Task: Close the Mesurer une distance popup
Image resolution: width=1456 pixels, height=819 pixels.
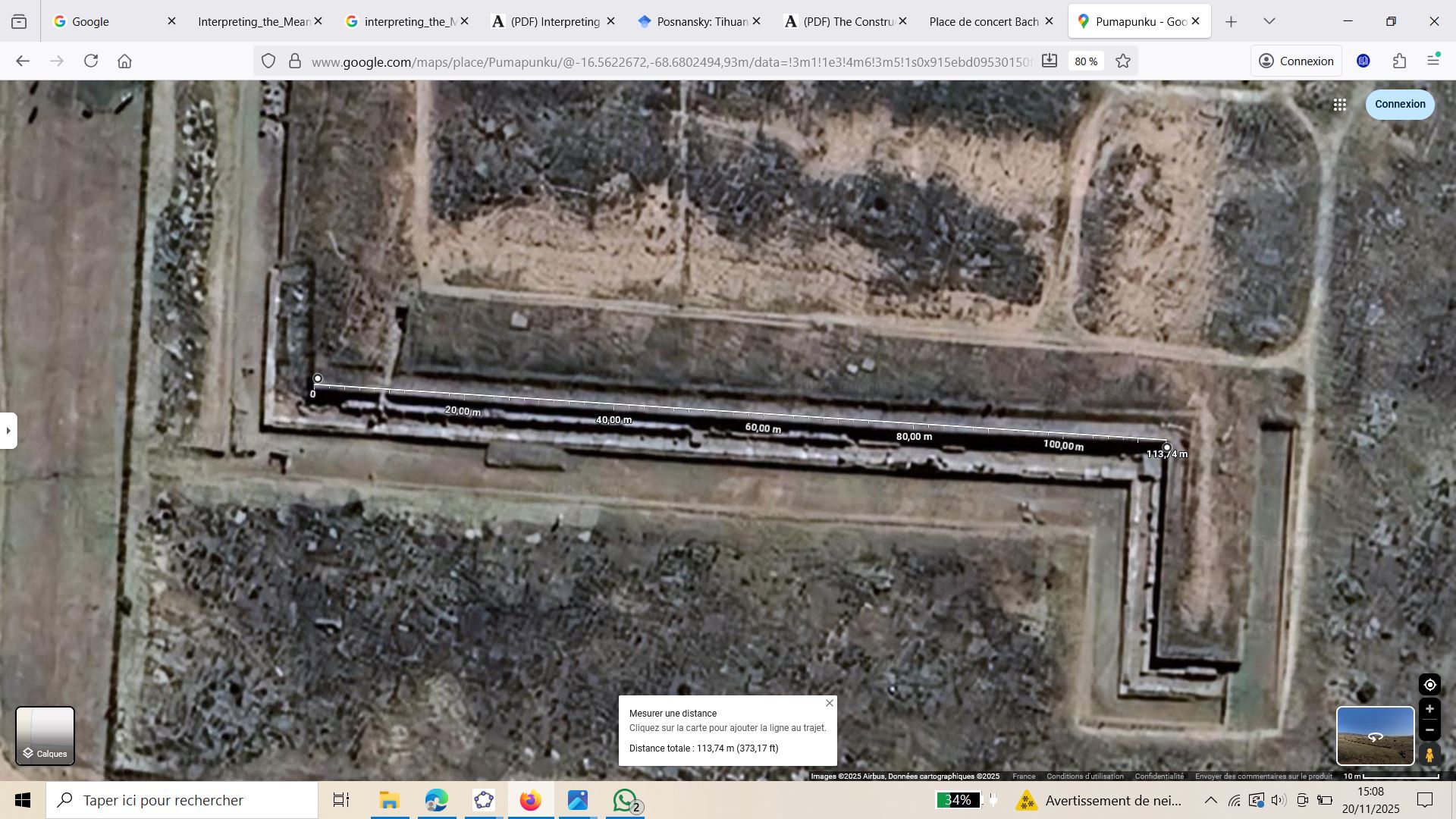Action: [829, 703]
